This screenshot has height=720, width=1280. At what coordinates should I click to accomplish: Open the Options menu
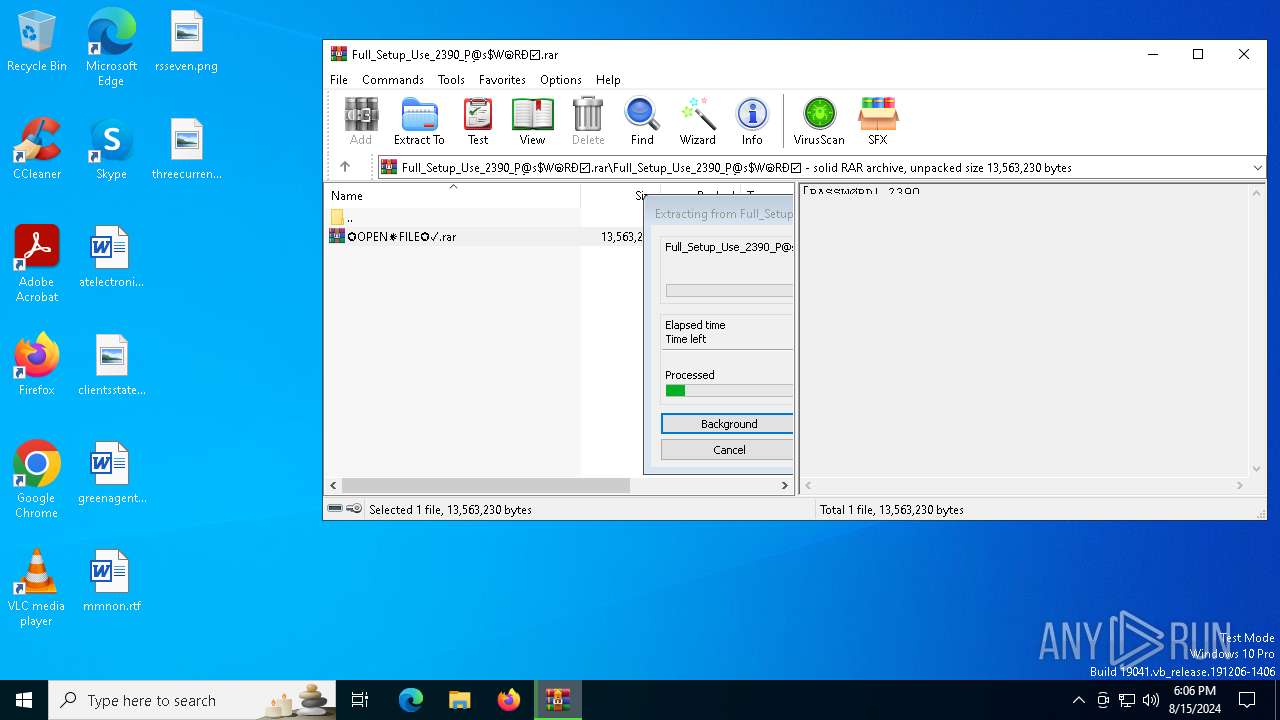click(x=561, y=80)
